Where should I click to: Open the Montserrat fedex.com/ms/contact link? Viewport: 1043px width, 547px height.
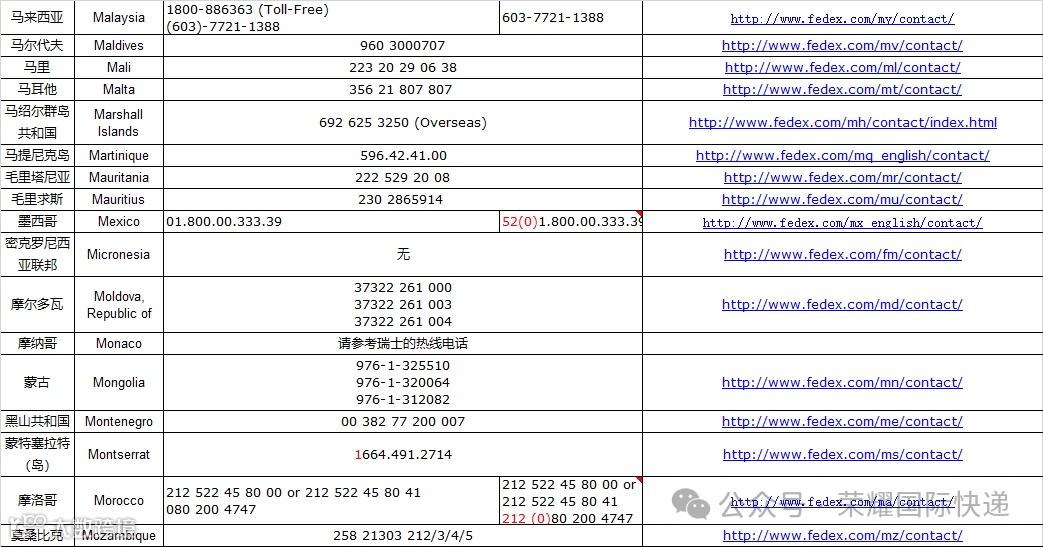pos(842,455)
